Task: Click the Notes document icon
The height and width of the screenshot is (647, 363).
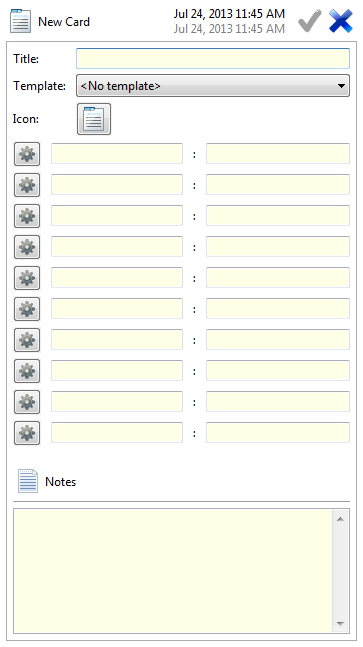Action: coord(28,481)
